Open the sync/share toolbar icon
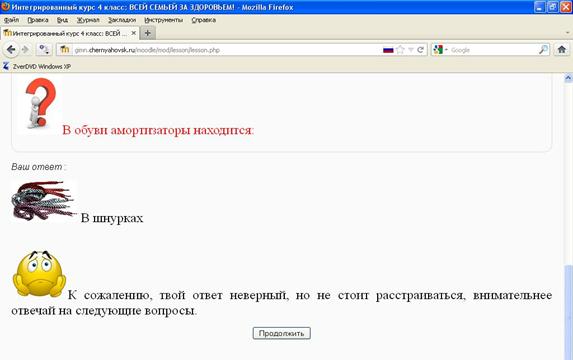This screenshot has height=360, width=573. (x=44, y=49)
